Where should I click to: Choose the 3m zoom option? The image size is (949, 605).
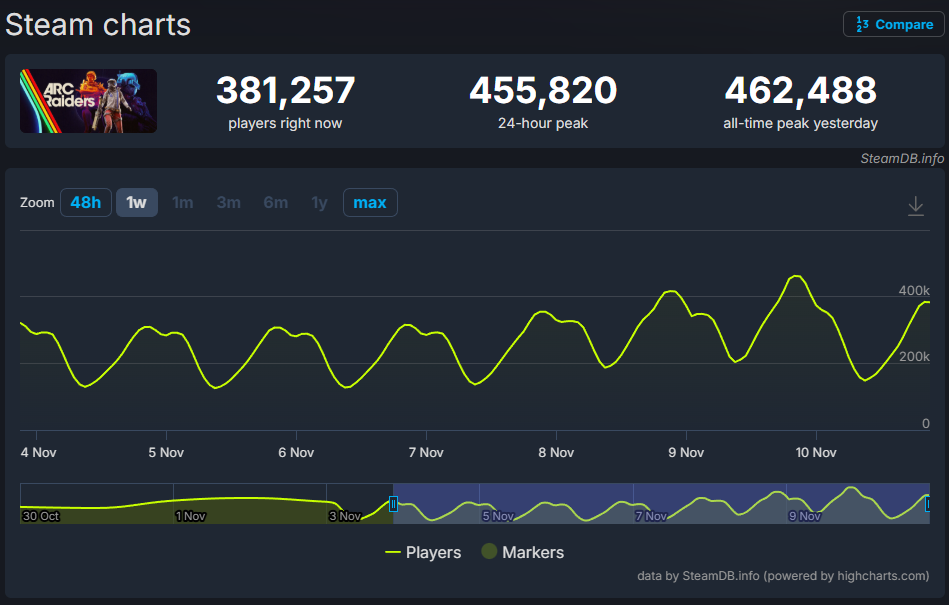pyautogui.click(x=229, y=203)
